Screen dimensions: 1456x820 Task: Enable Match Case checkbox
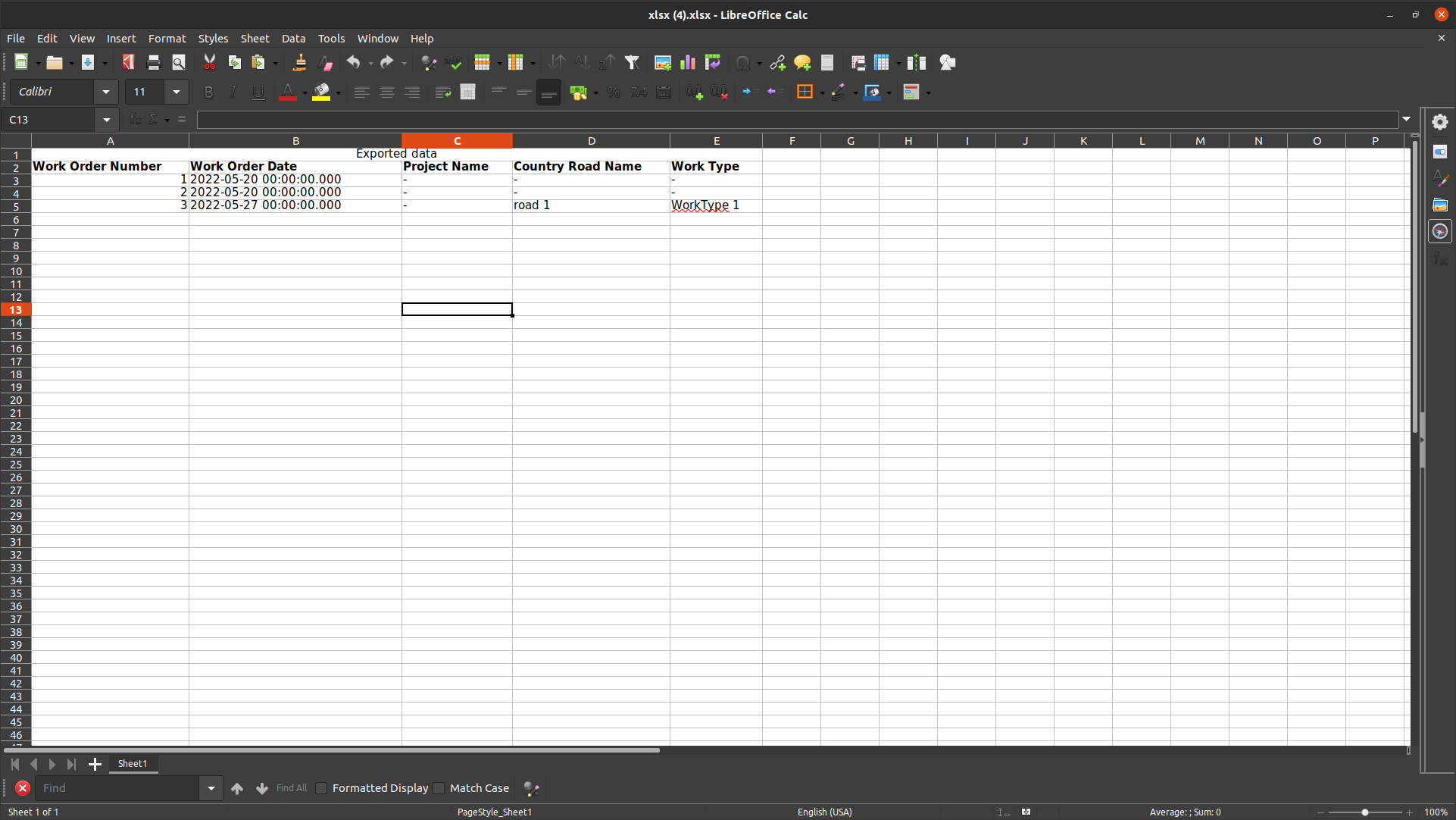pyautogui.click(x=439, y=788)
